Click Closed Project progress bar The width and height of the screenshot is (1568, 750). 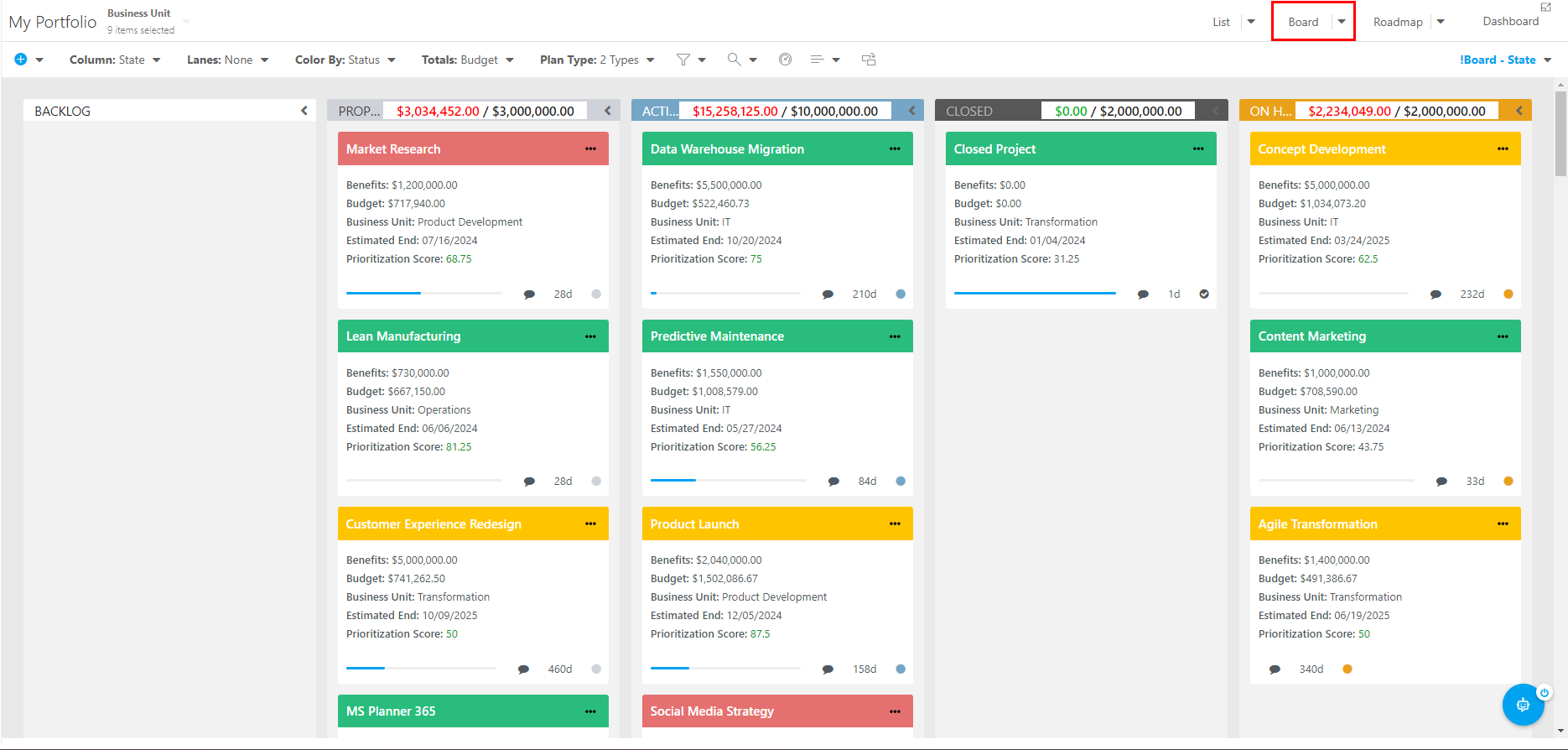(x=1035, y=294)
